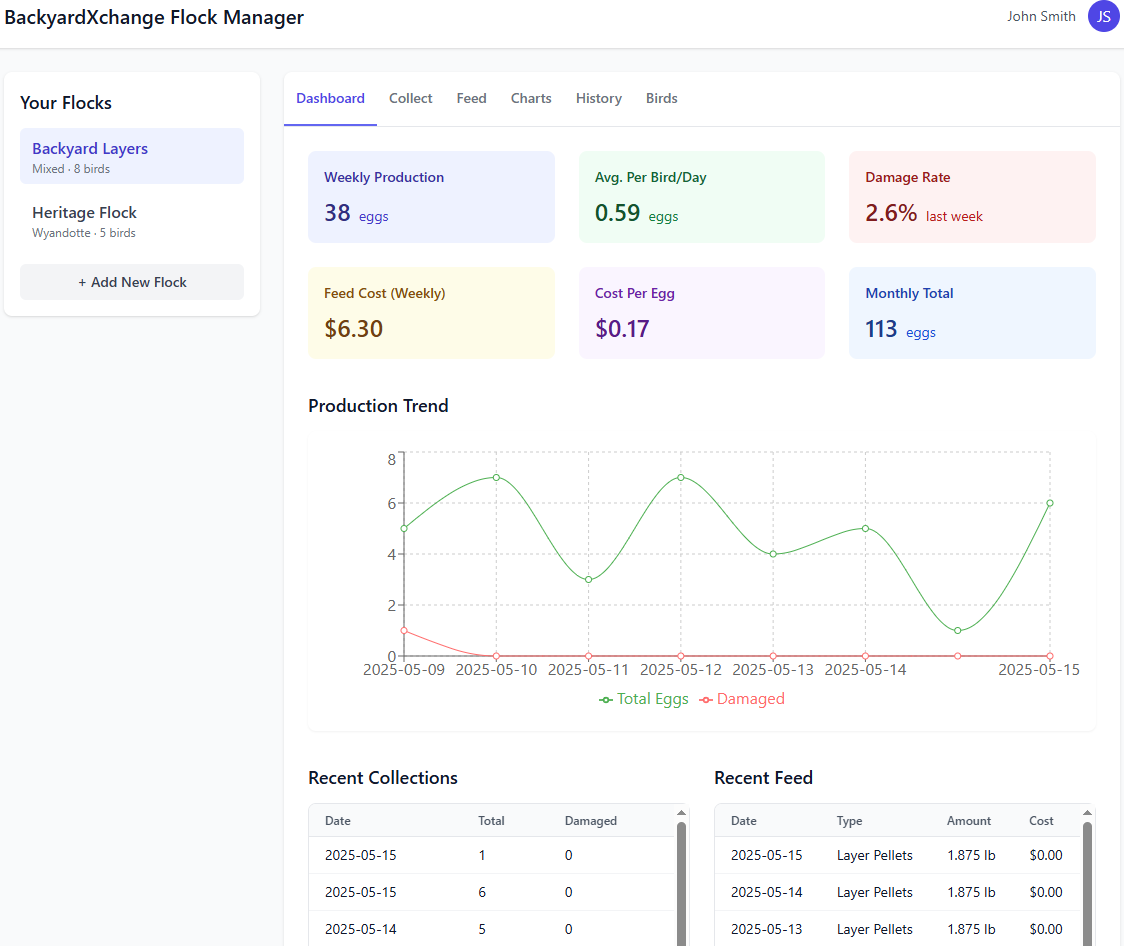This screenshot has width=1124, height=946.
Task: Click the Cost column header in Recent Feed
Action: click(1042, 821)
